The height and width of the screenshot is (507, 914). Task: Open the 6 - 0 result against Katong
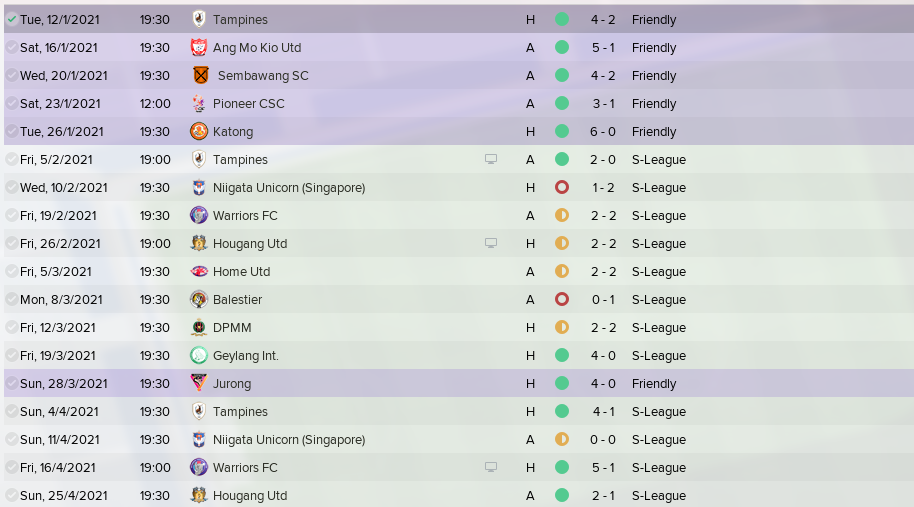coord(603,132)
